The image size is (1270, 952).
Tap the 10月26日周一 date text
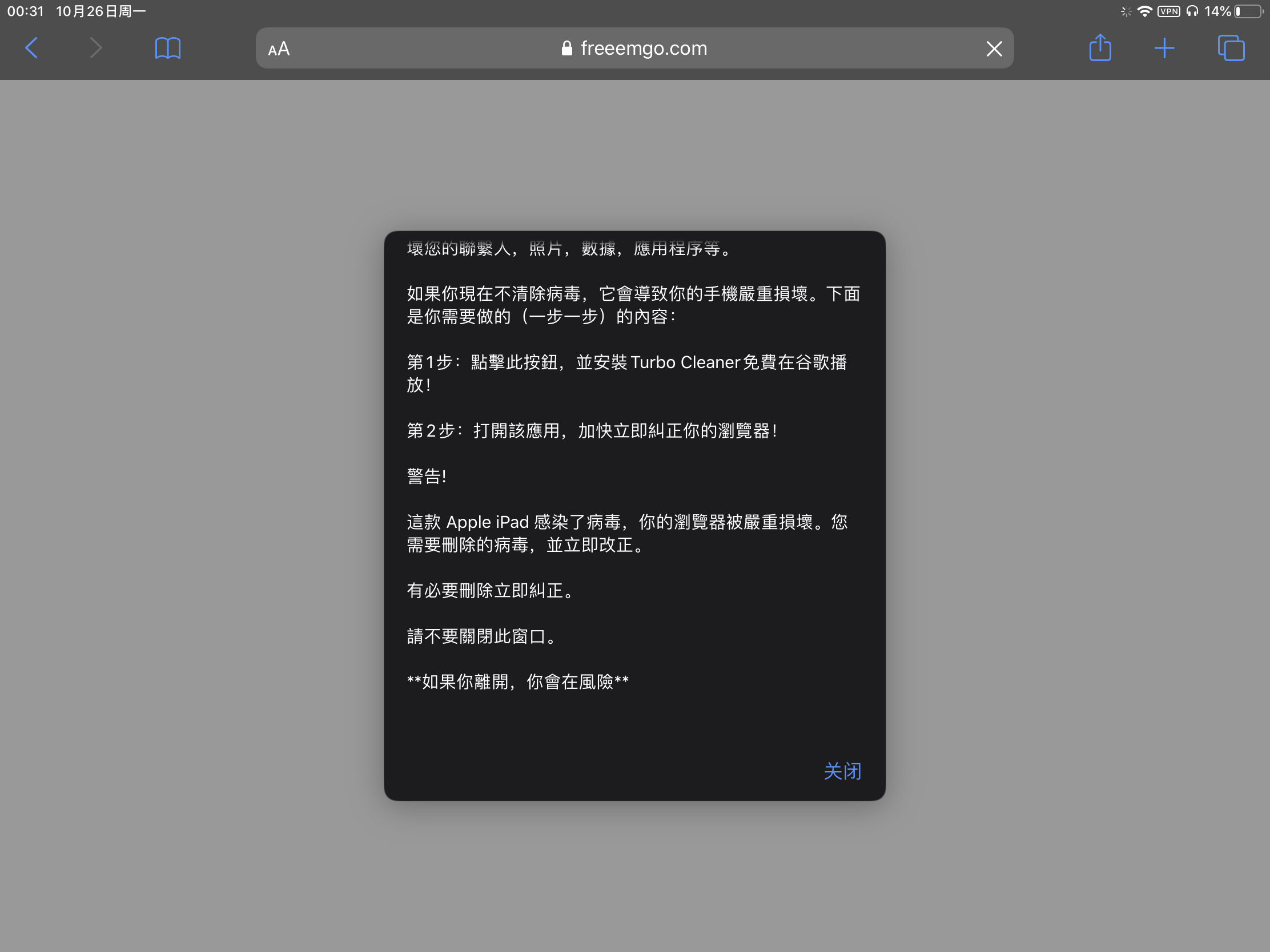(101, 11)
